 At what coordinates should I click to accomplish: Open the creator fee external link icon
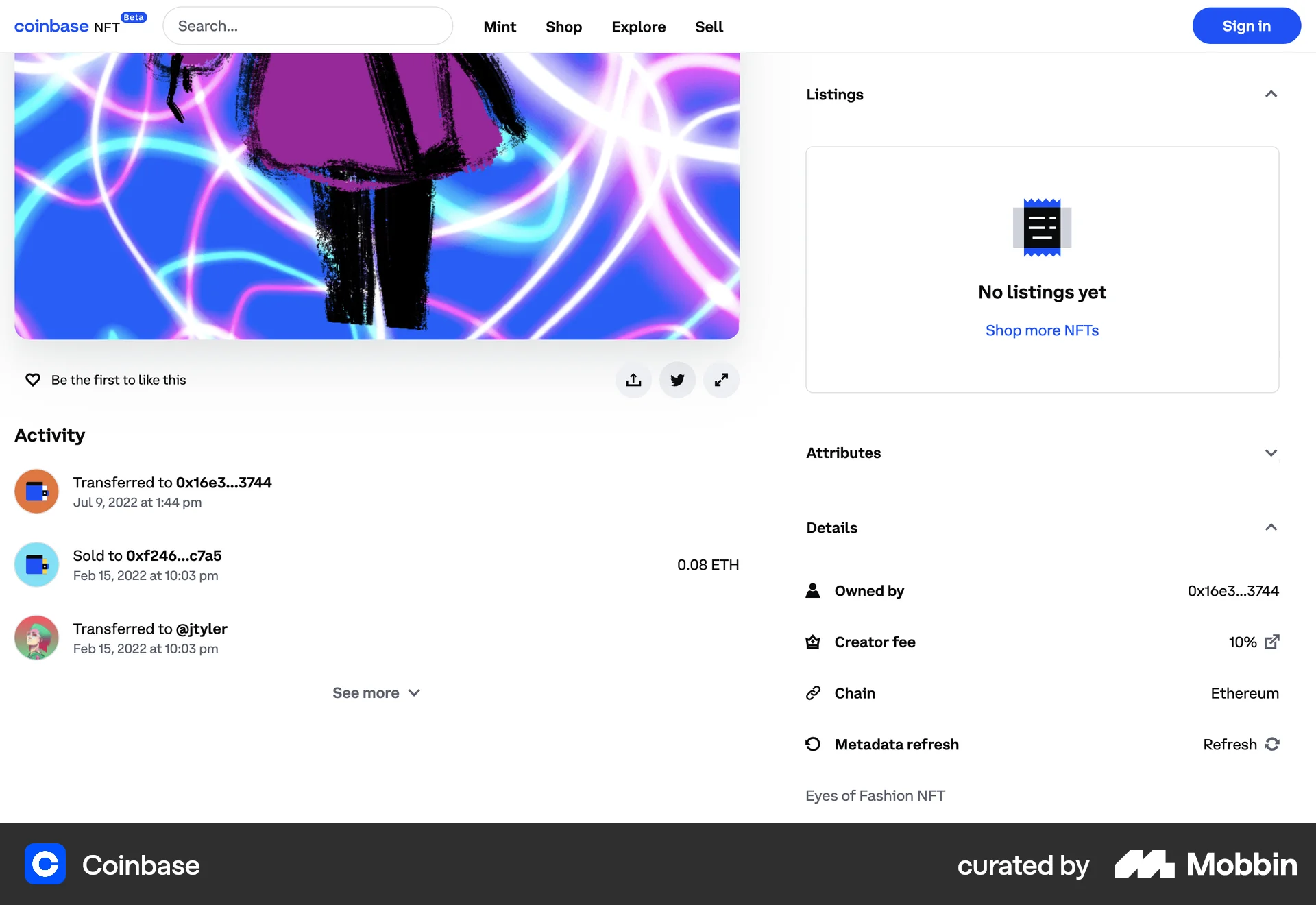click(x=1273, y=642)
